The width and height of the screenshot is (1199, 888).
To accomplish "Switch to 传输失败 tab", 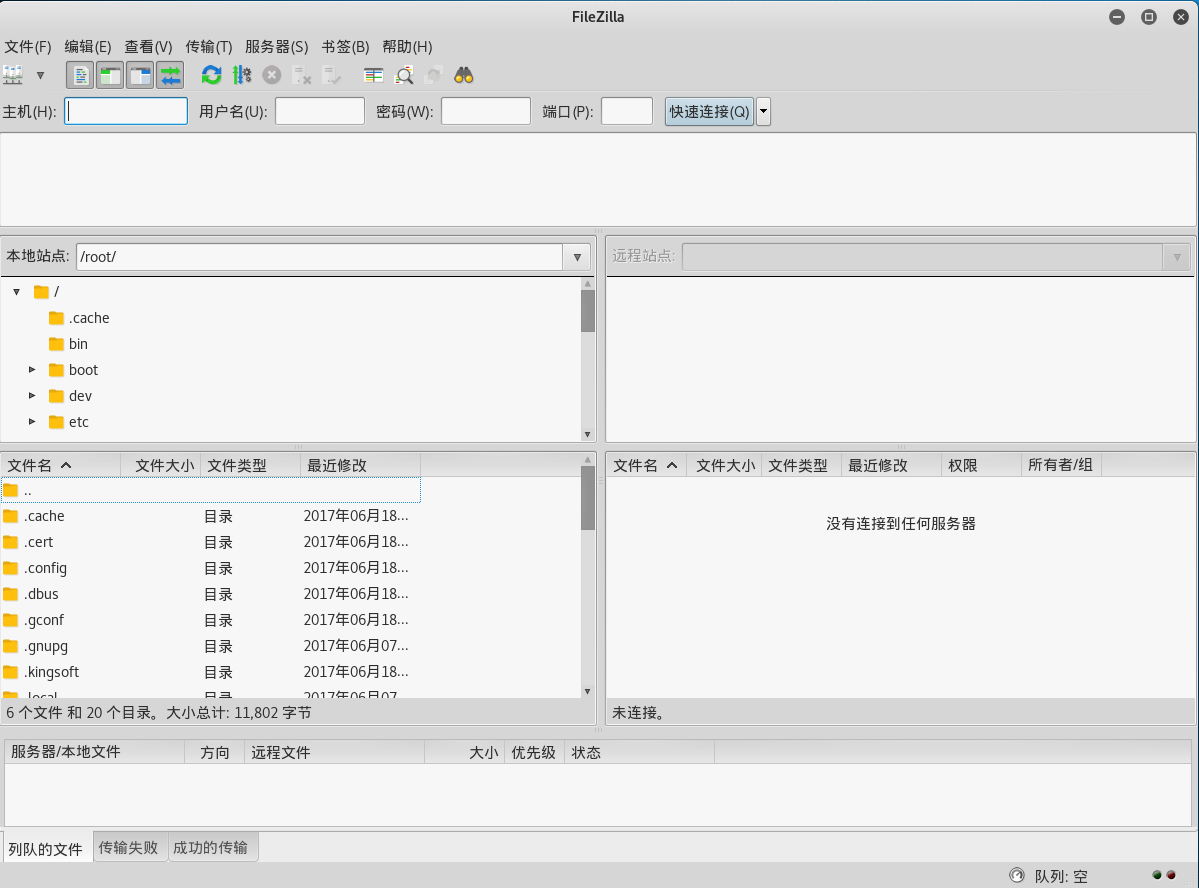I will point(128,848).
